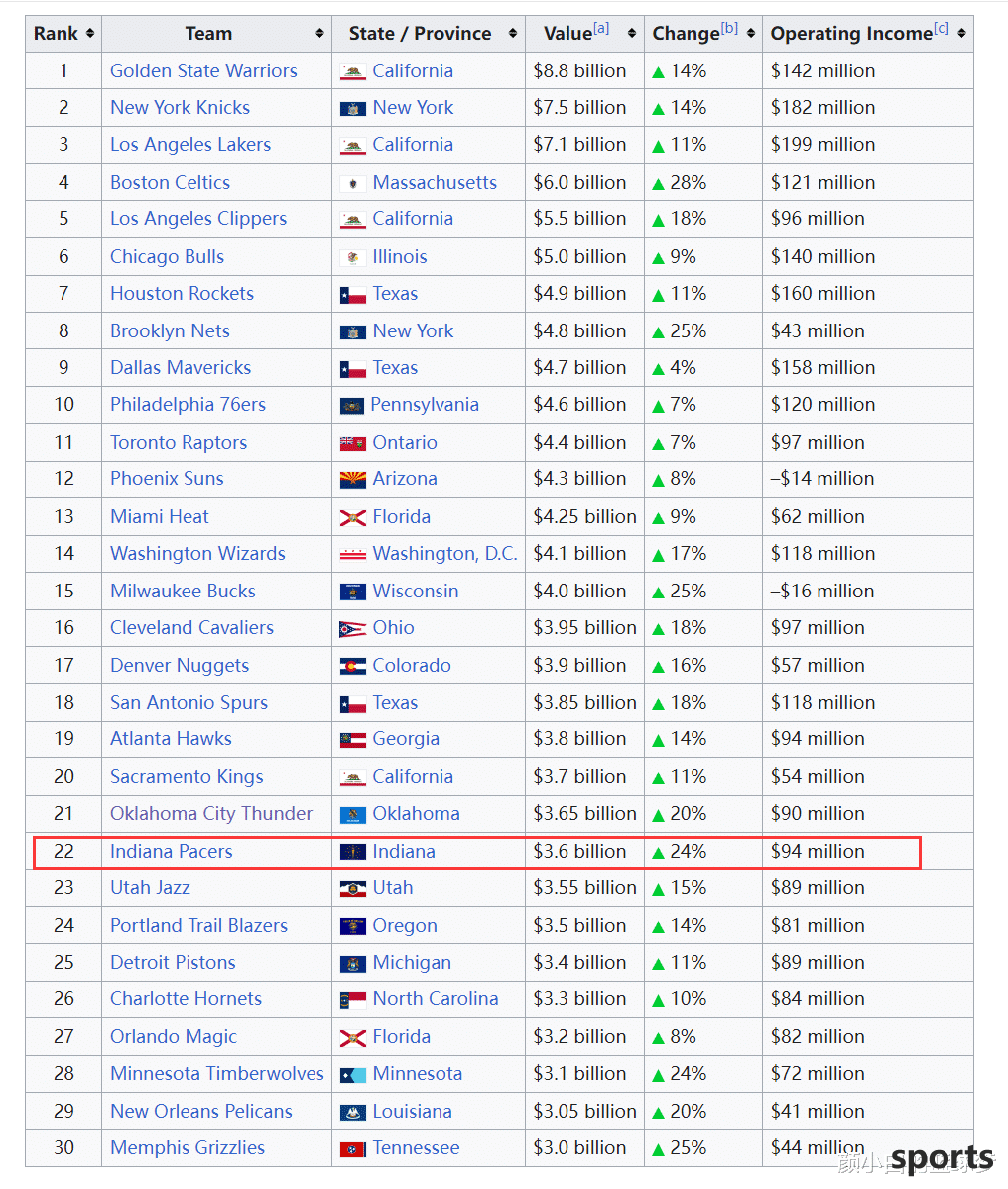Click the Operating Income sort arrows
Screen dimensions: 1008x1189
click(961, 34)
